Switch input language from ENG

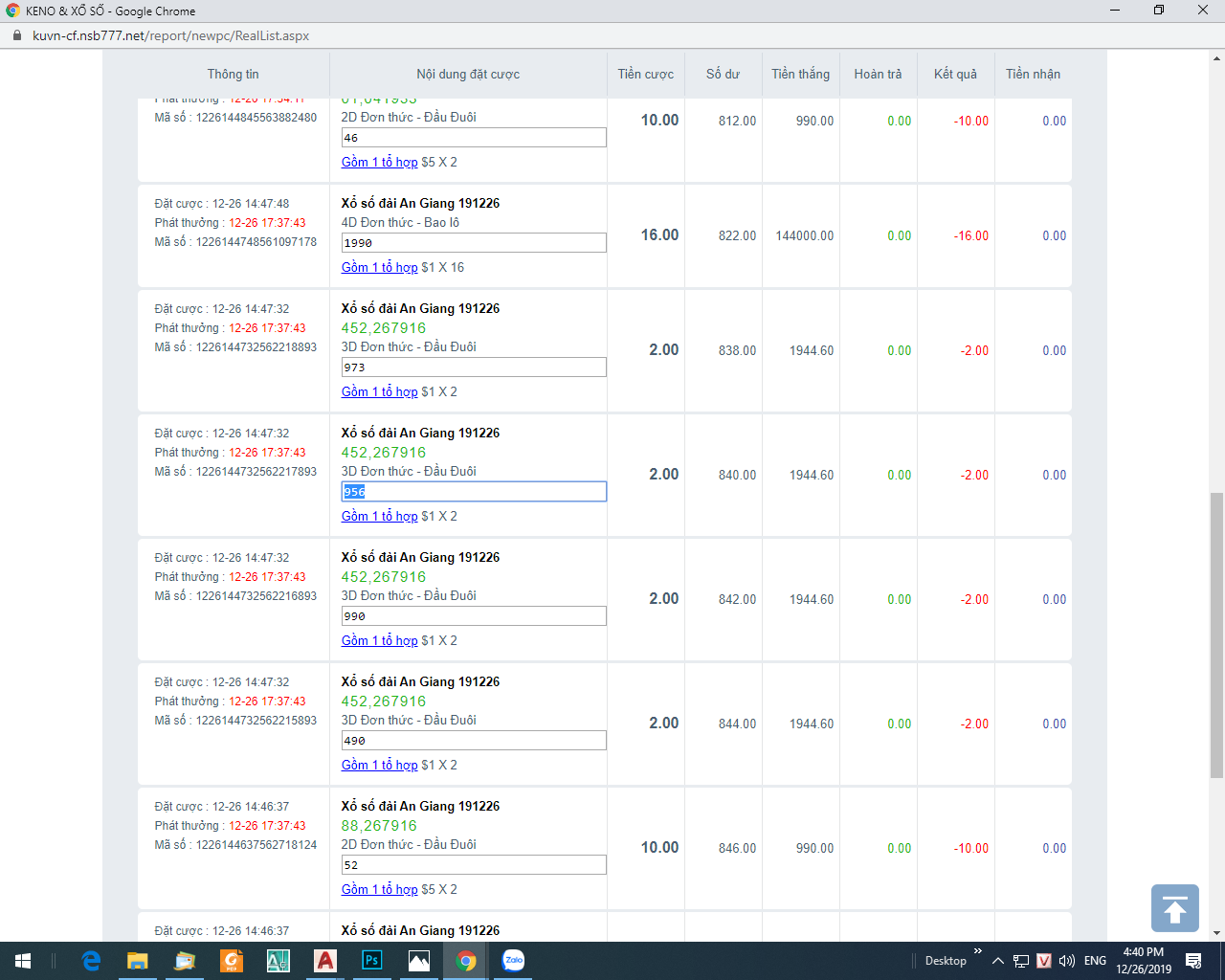1096,961
